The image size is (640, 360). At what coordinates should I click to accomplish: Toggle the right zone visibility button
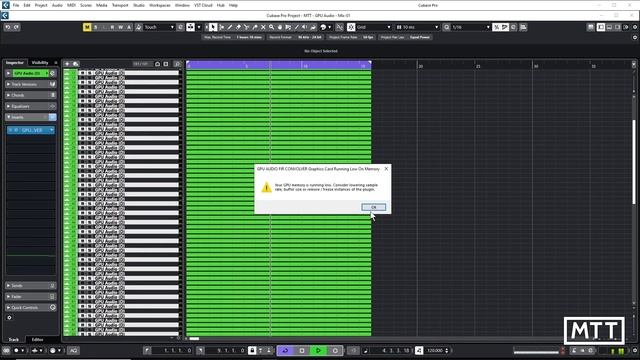(x=618, y=27)
